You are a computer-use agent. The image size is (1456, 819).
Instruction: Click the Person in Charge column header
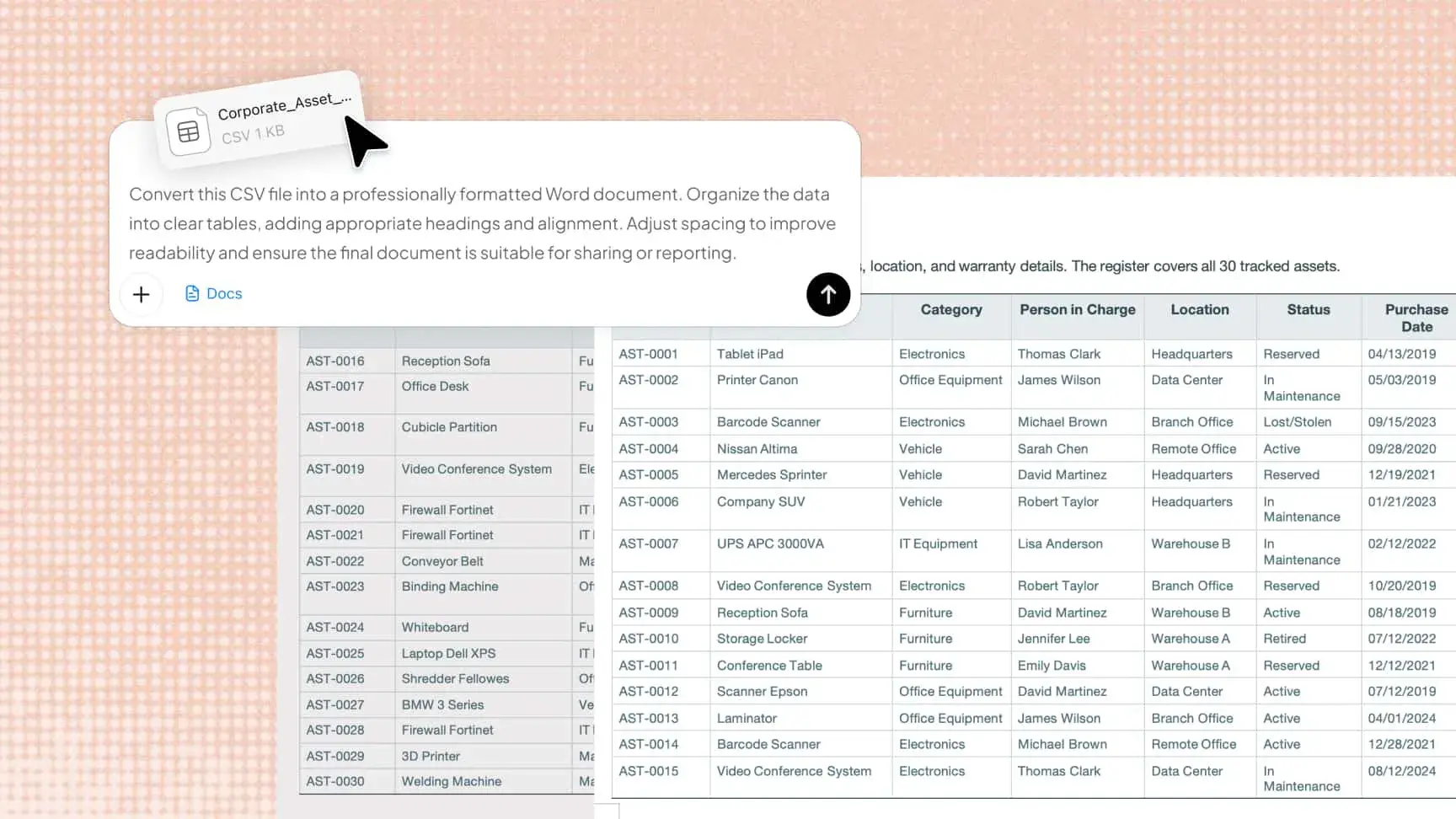click(1078, 310)
